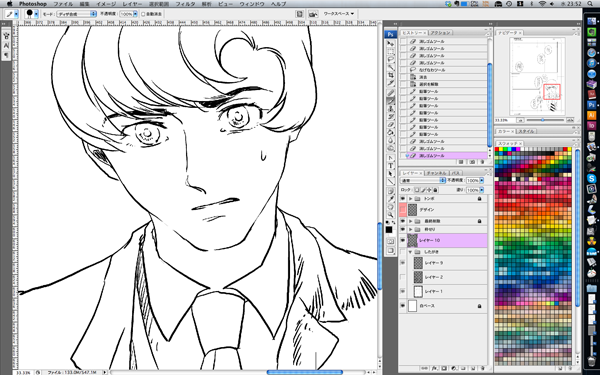This screenshot has width=600, height=375.
Task: Select the Clone Stamp tool
Action: click(x=390, y=108)
